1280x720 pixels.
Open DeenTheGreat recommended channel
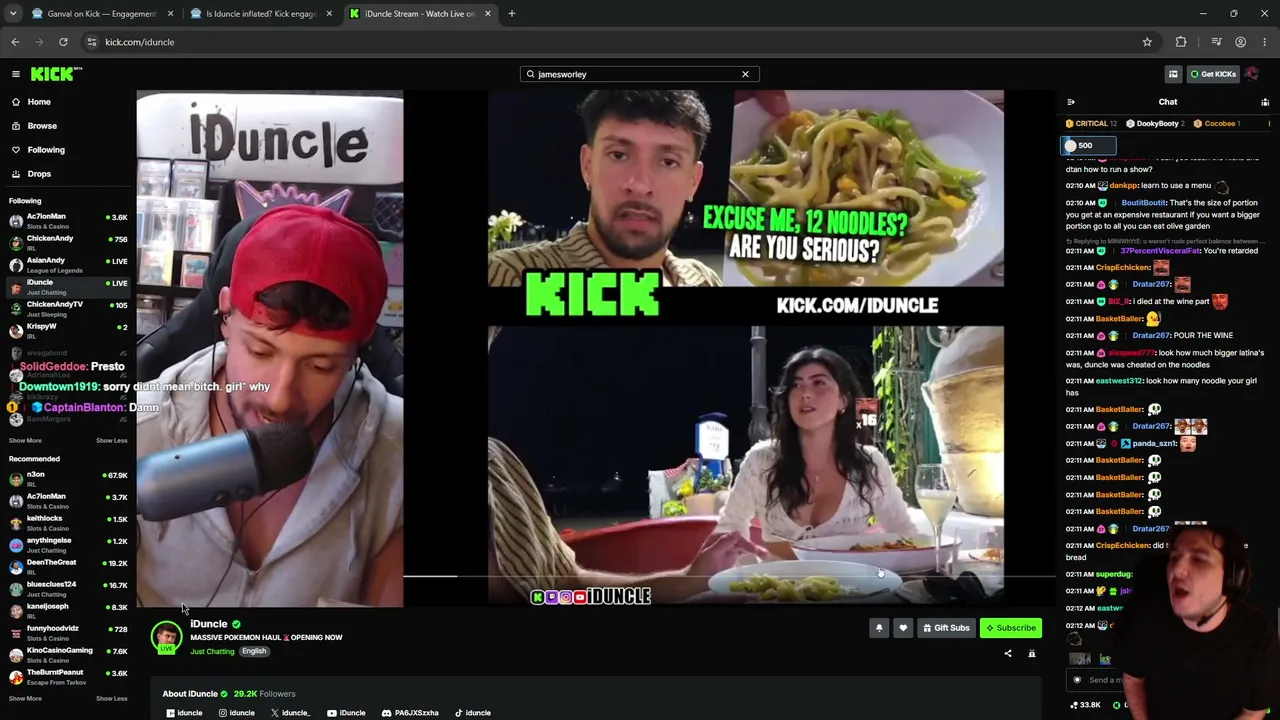pyautogui.click(x=68, y=566)
